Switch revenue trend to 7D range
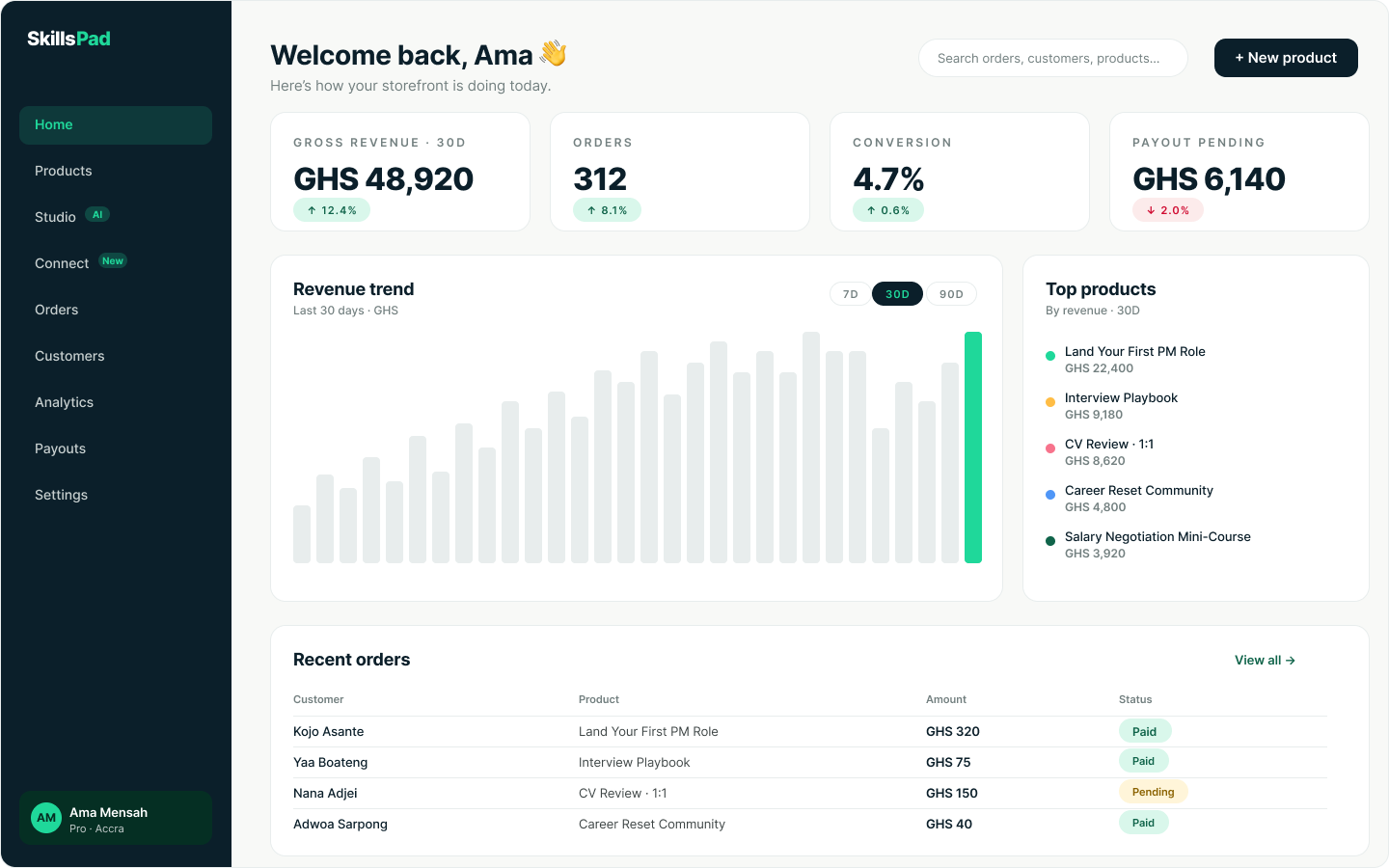 (850, 294)
